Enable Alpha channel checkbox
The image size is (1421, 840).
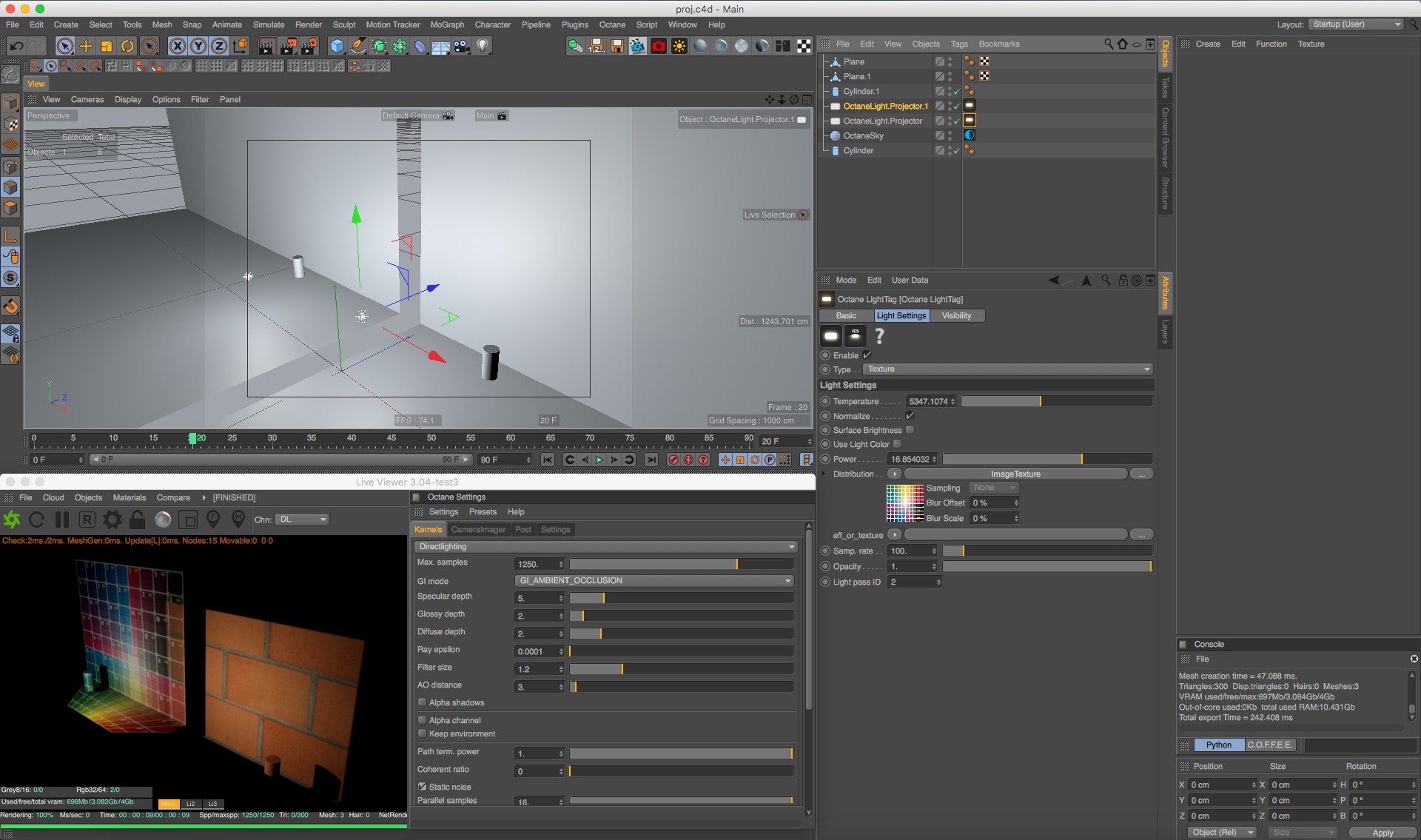coord(422,720)
